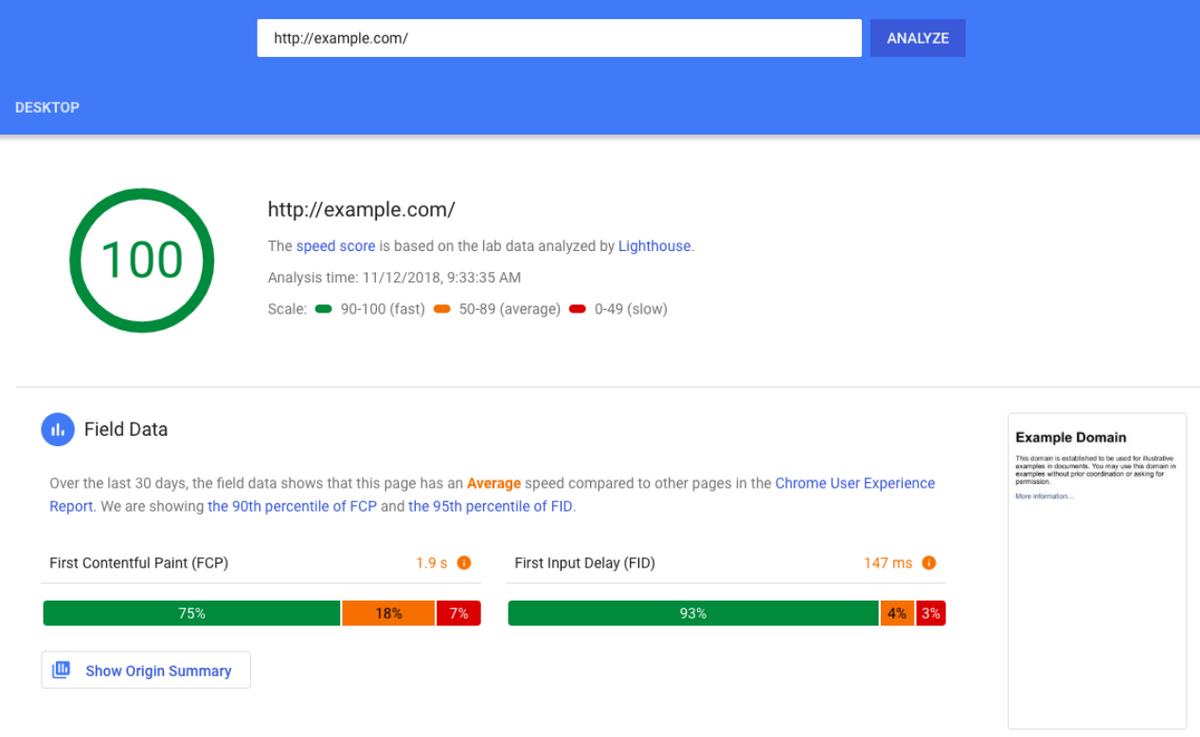Click the ANALYZE button
Viewport: 1200px width, 737px height.
(918, 38)
